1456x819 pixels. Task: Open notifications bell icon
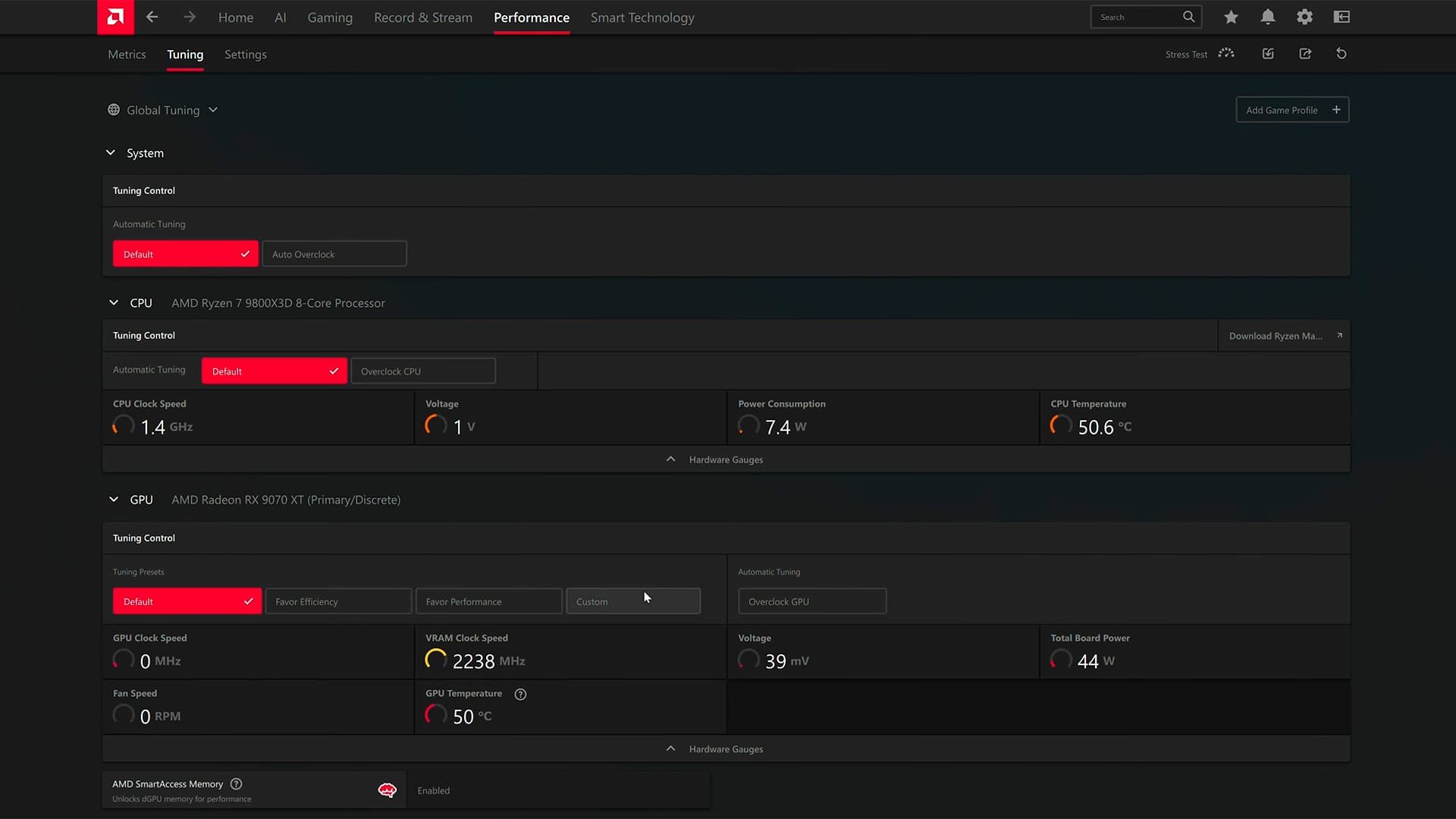tap(1267, 17)
